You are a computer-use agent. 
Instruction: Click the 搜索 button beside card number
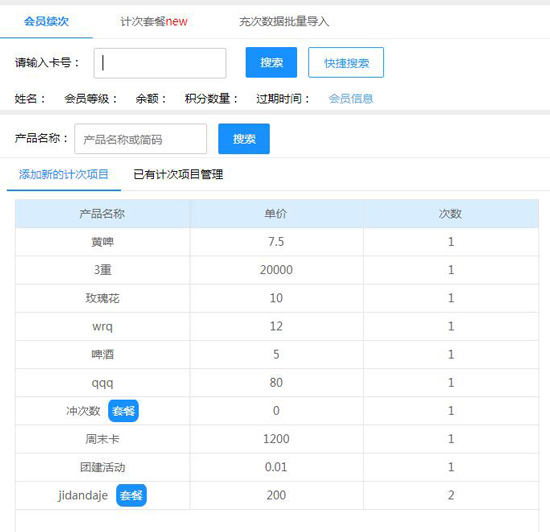[271, 62]
